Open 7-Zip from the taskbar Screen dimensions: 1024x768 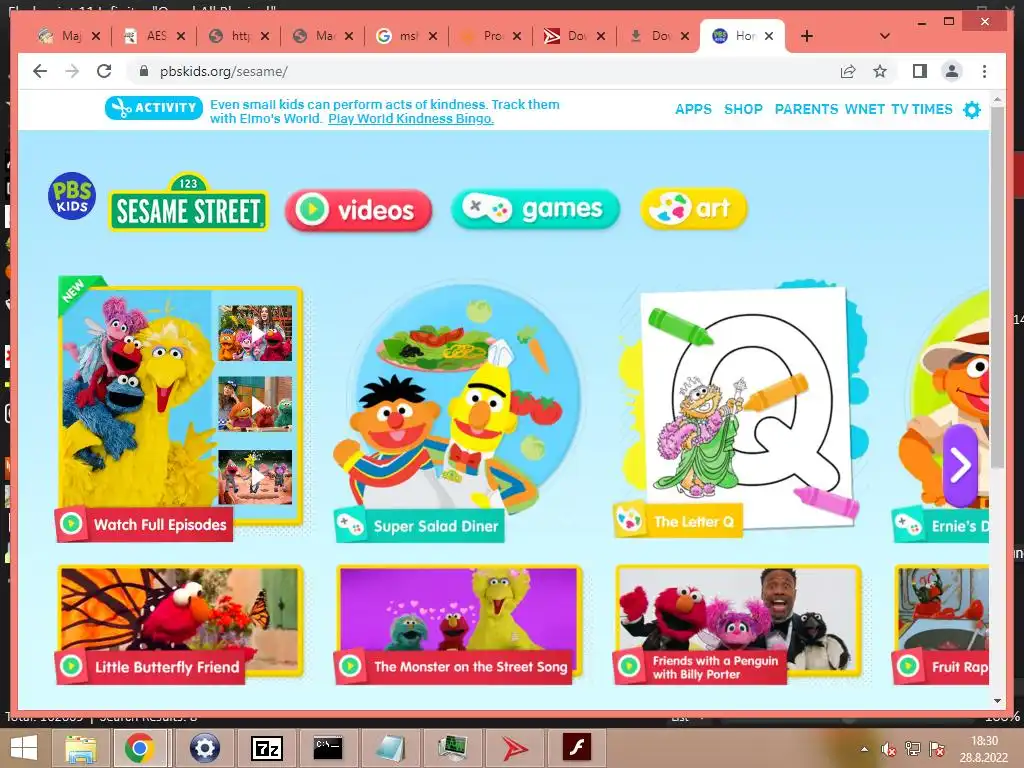point(266,748)
